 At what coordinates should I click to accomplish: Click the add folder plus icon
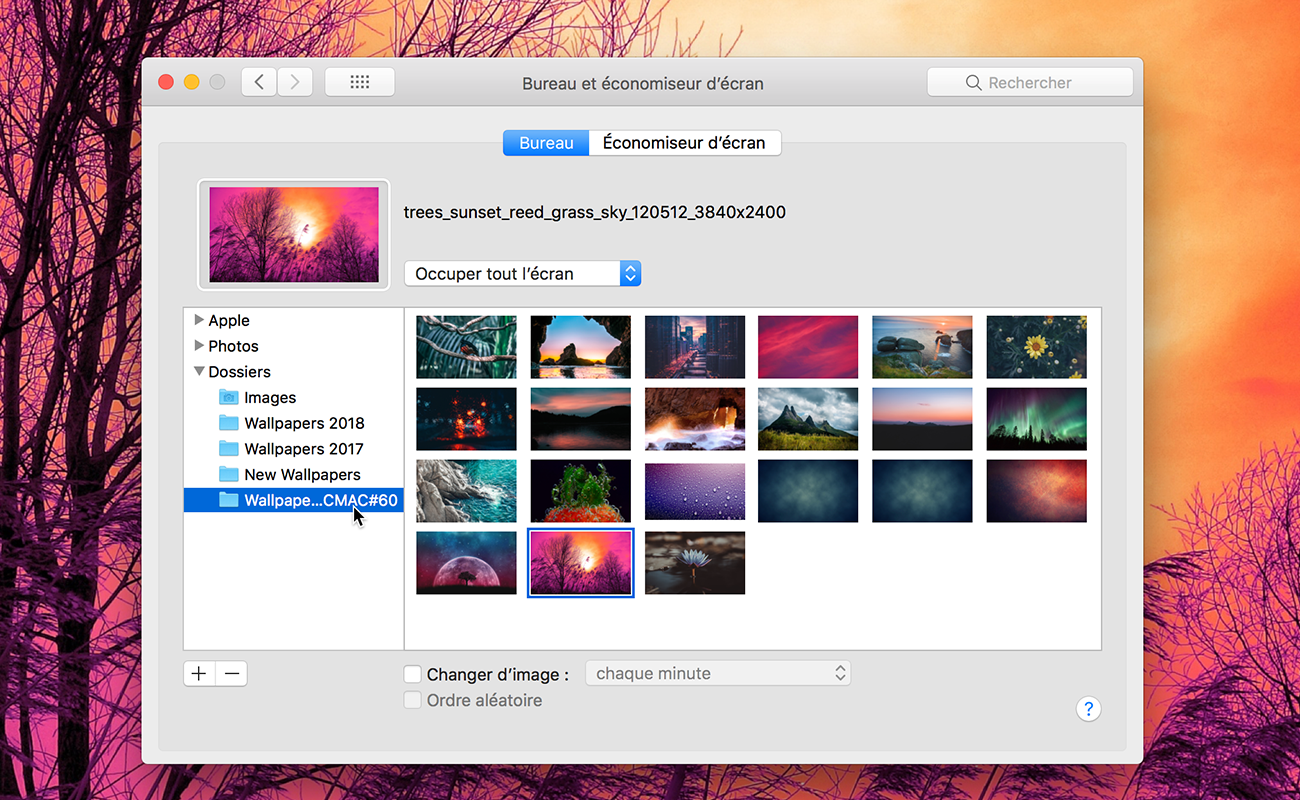pyautogui.click(x=198, y=673)
